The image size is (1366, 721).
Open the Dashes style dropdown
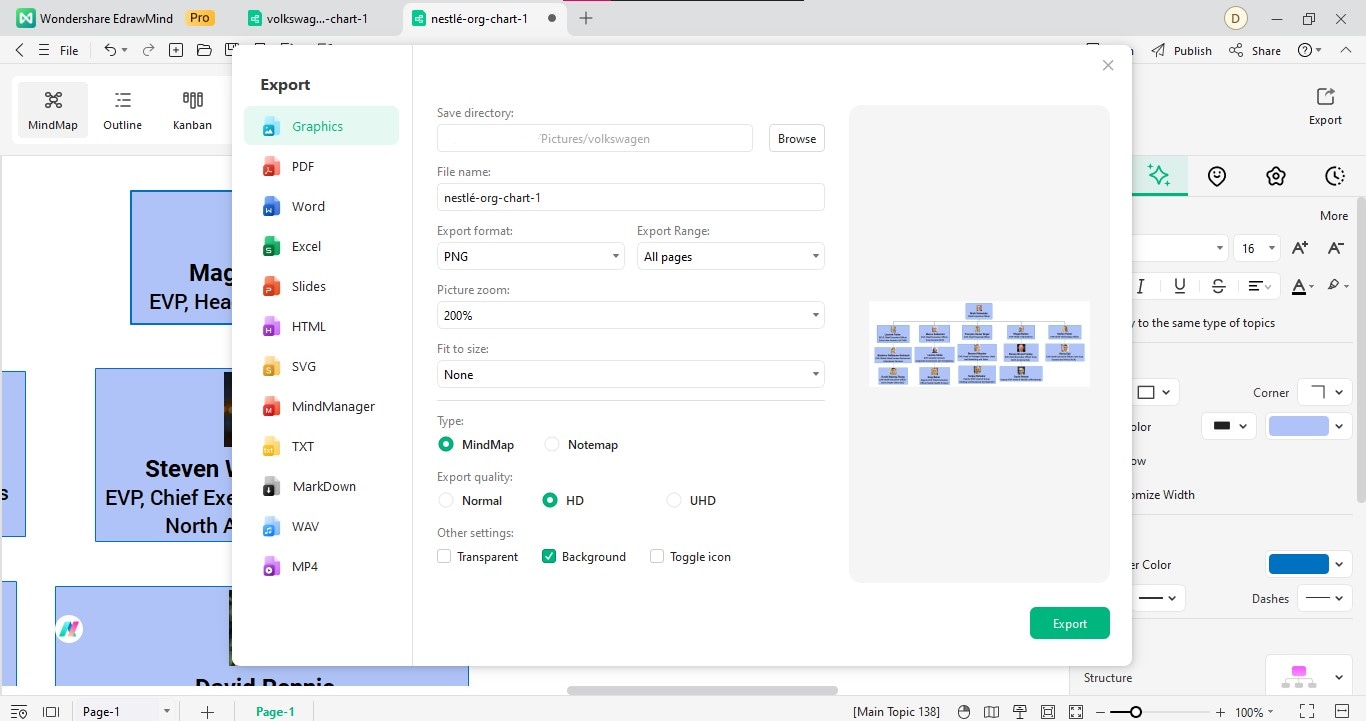pyautogui.click(x=1325, y=598)
